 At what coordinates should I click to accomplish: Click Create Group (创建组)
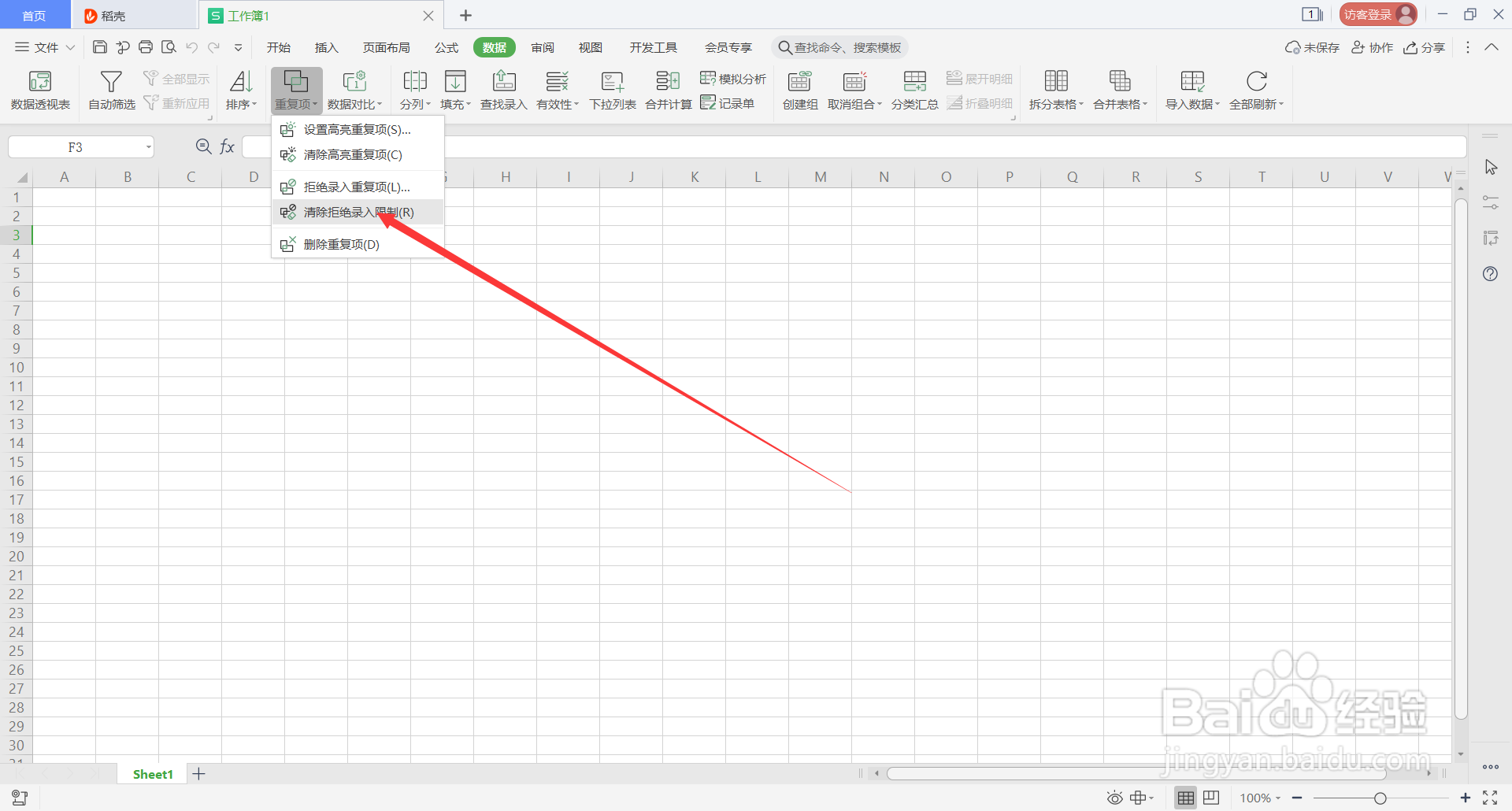pyautogui.click(x=799, y=91)
